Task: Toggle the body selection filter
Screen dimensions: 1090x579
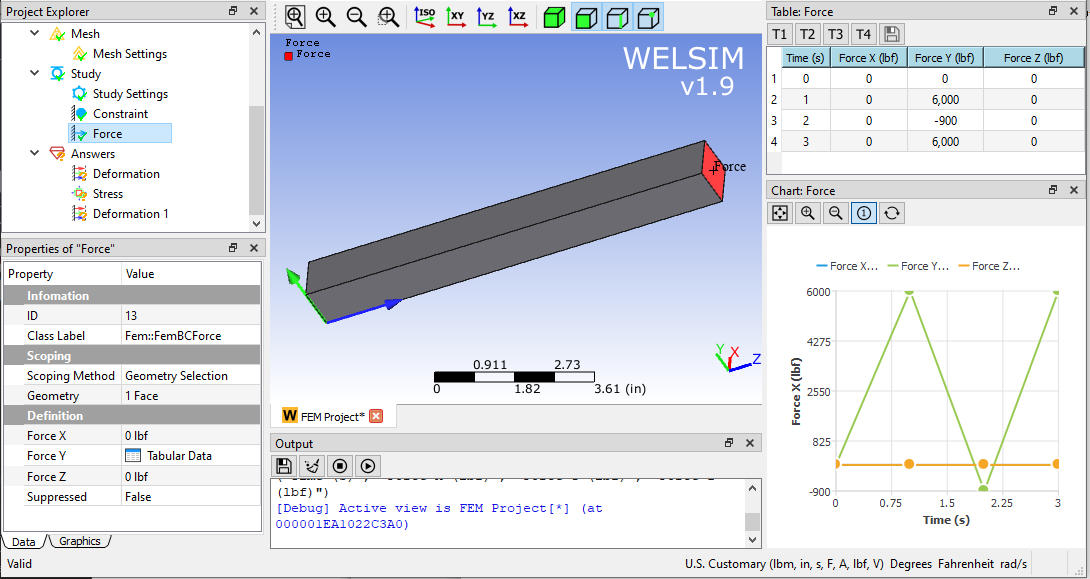Action: tap(555, 17)
